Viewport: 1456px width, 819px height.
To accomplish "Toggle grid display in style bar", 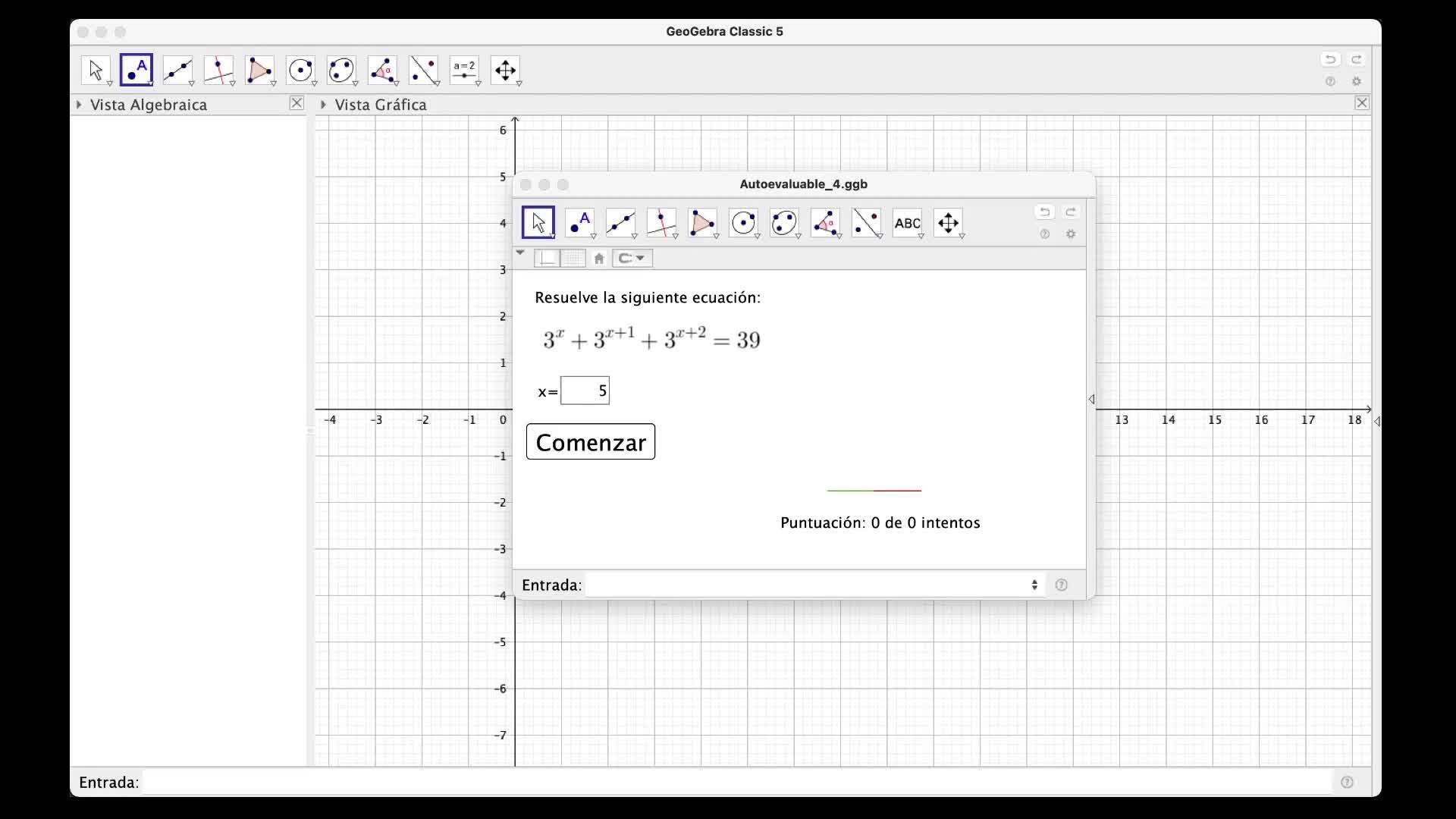I will click(573, 259).
